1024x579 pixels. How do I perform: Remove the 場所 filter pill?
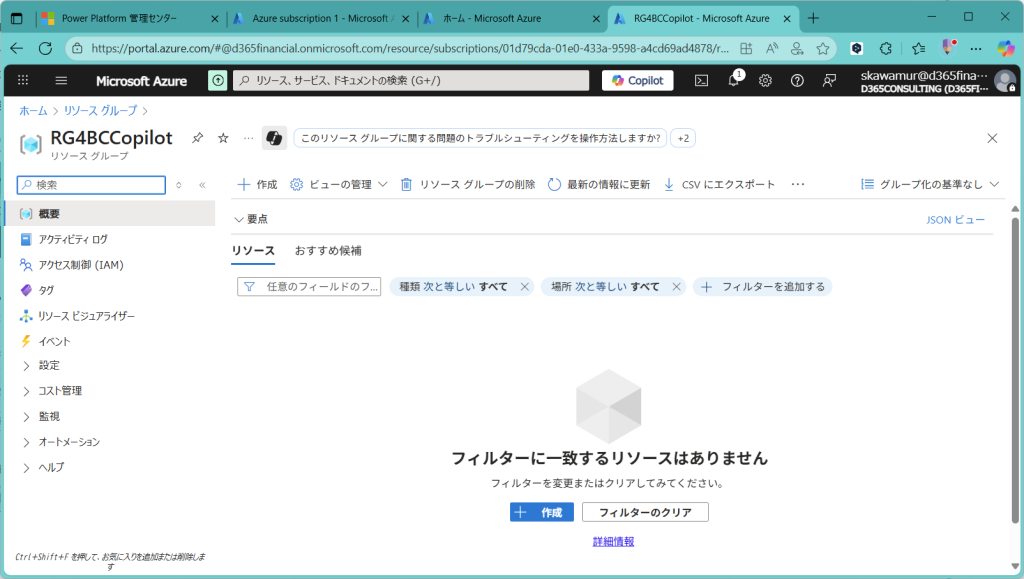[676, 287]
